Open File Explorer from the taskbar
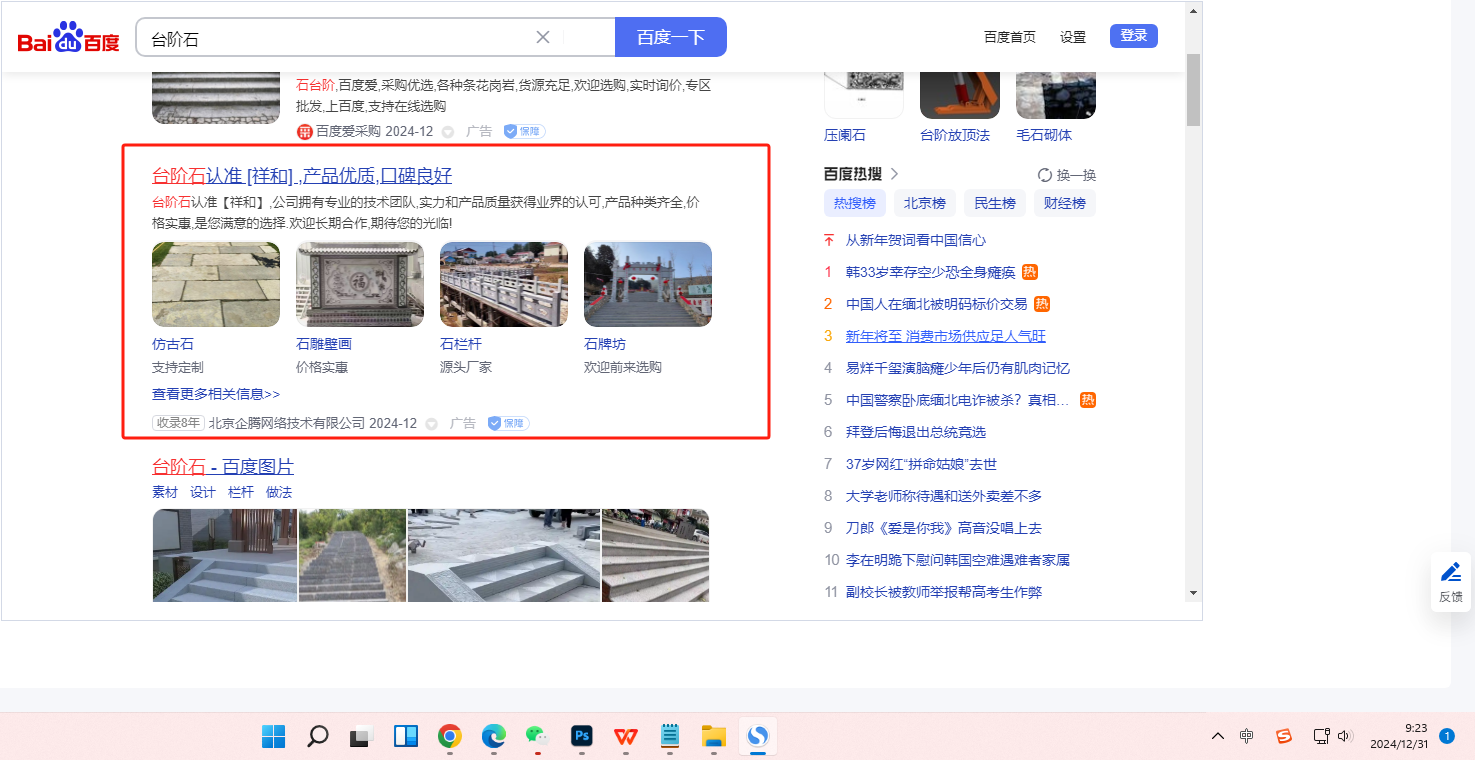 click(x=714, y=737)
